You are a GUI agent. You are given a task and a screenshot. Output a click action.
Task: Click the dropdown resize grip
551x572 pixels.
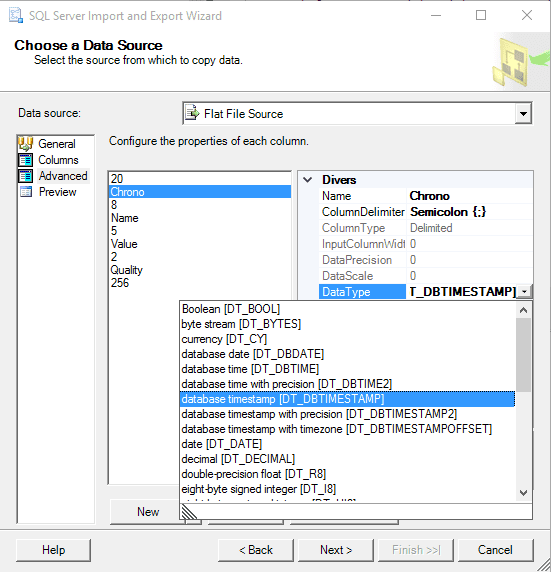tap(188, 511)
